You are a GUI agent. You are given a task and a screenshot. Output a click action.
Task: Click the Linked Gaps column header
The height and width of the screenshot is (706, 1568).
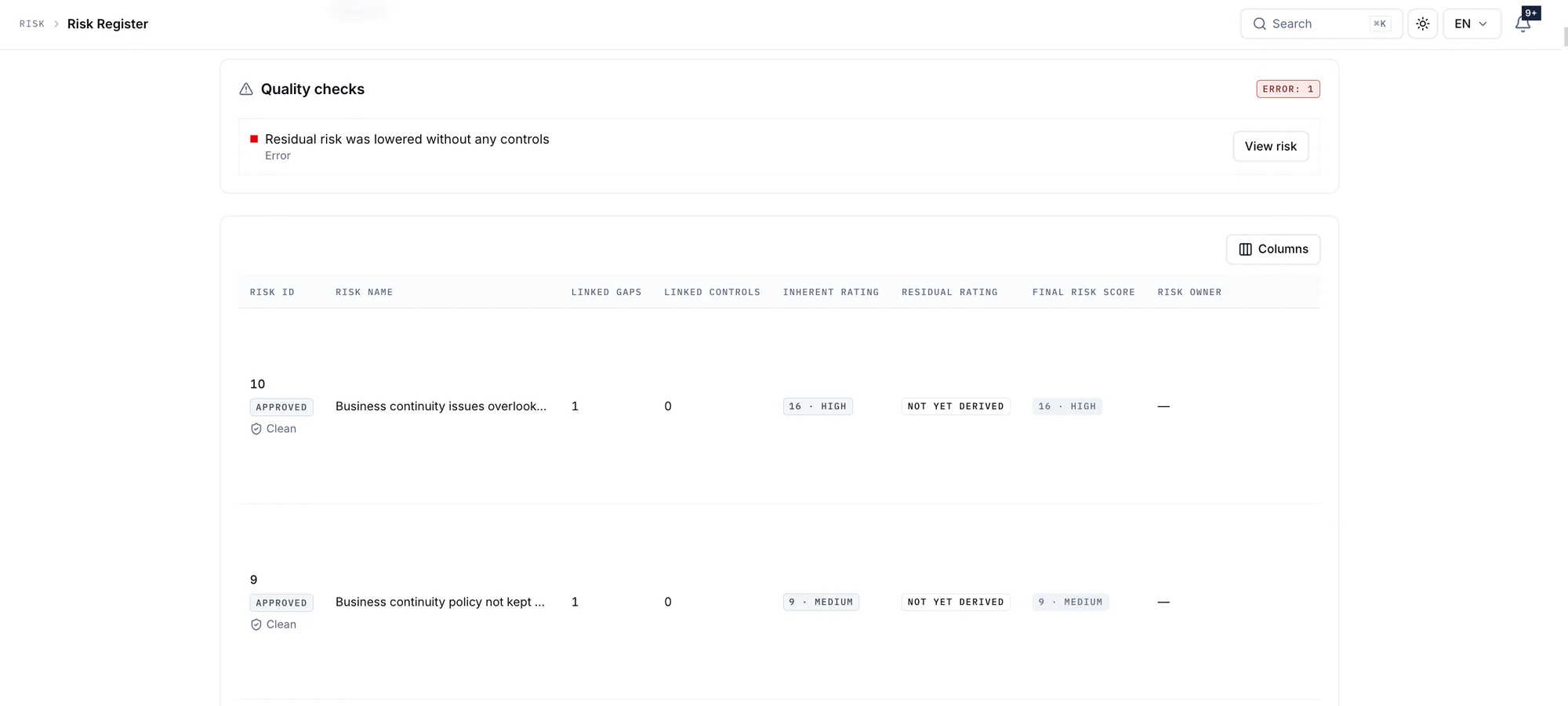click(606, 292)
